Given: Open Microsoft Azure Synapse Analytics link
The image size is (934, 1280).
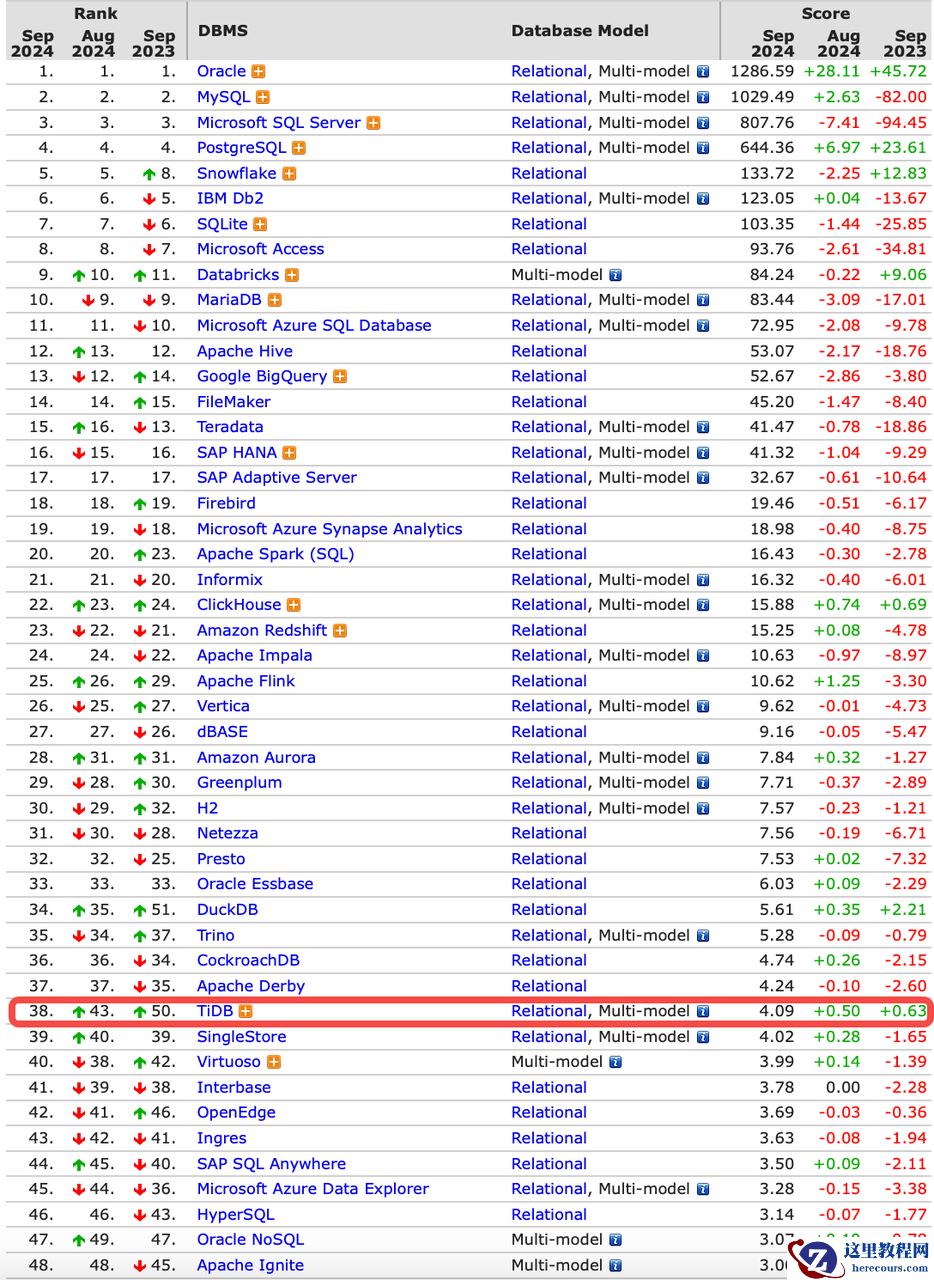Looking at the screenshot, I should coord(330,529).
